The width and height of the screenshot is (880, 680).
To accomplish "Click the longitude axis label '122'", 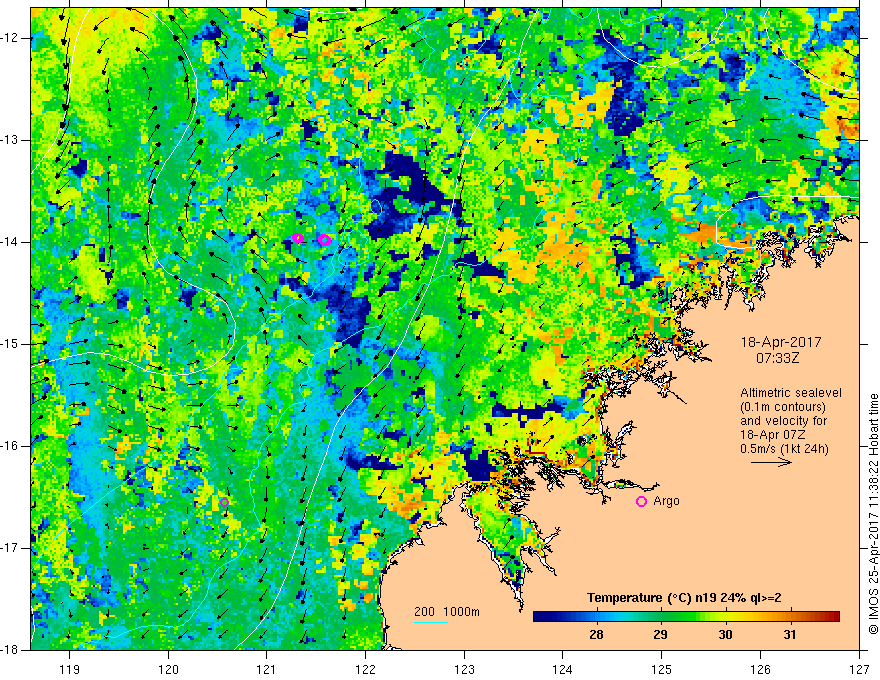I will click(365, 669).
